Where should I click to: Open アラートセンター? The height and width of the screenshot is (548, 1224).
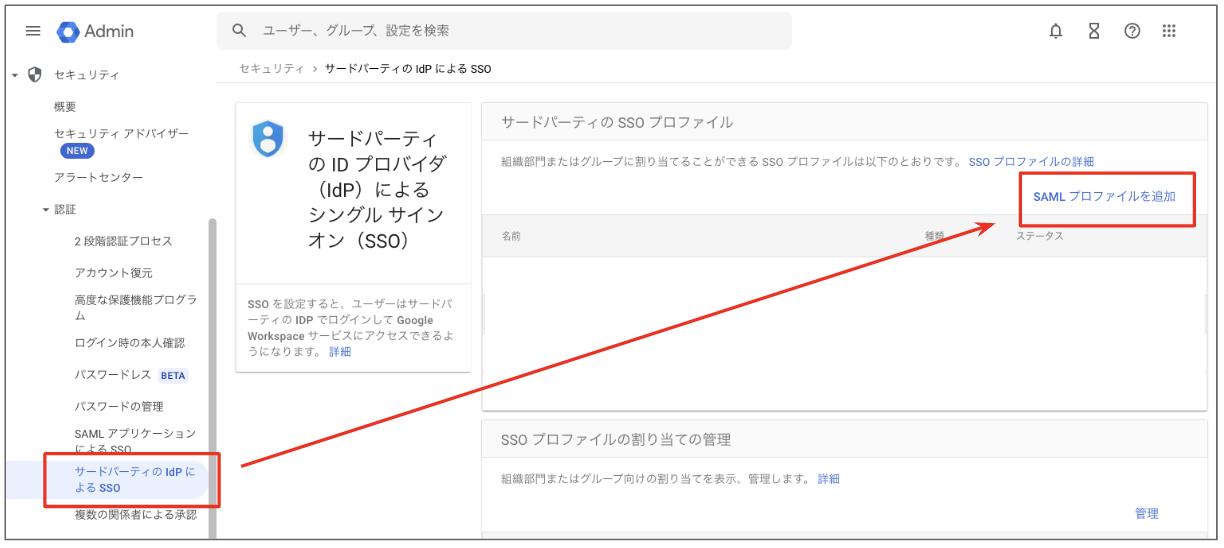[98, 178]
